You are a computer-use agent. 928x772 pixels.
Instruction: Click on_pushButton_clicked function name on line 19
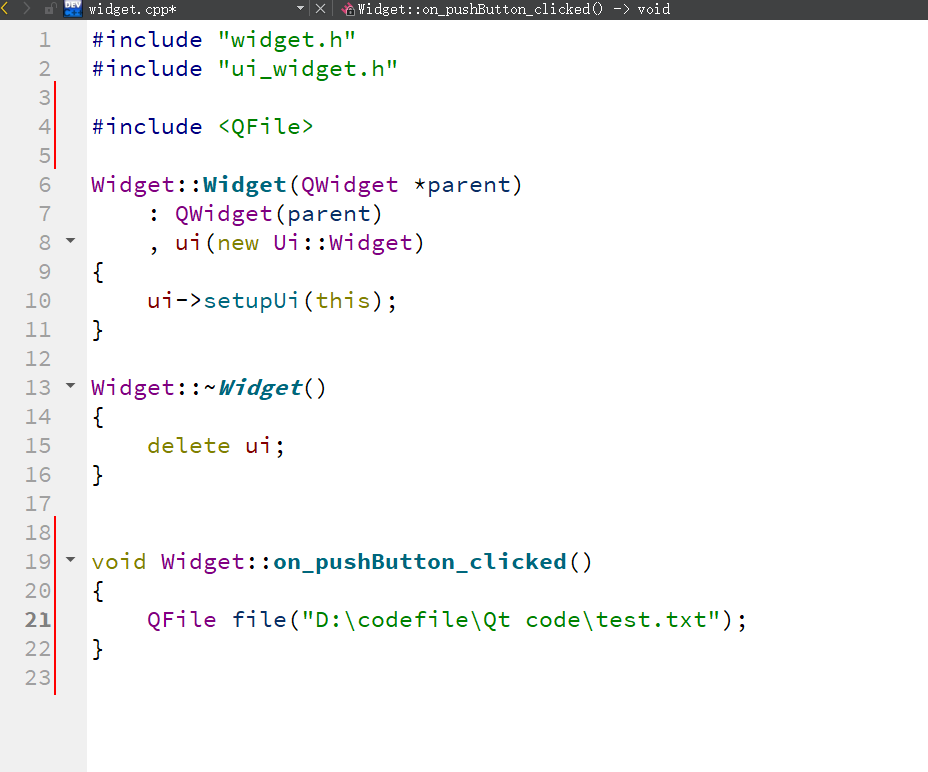pyautogui.click(x=420, y=562)
